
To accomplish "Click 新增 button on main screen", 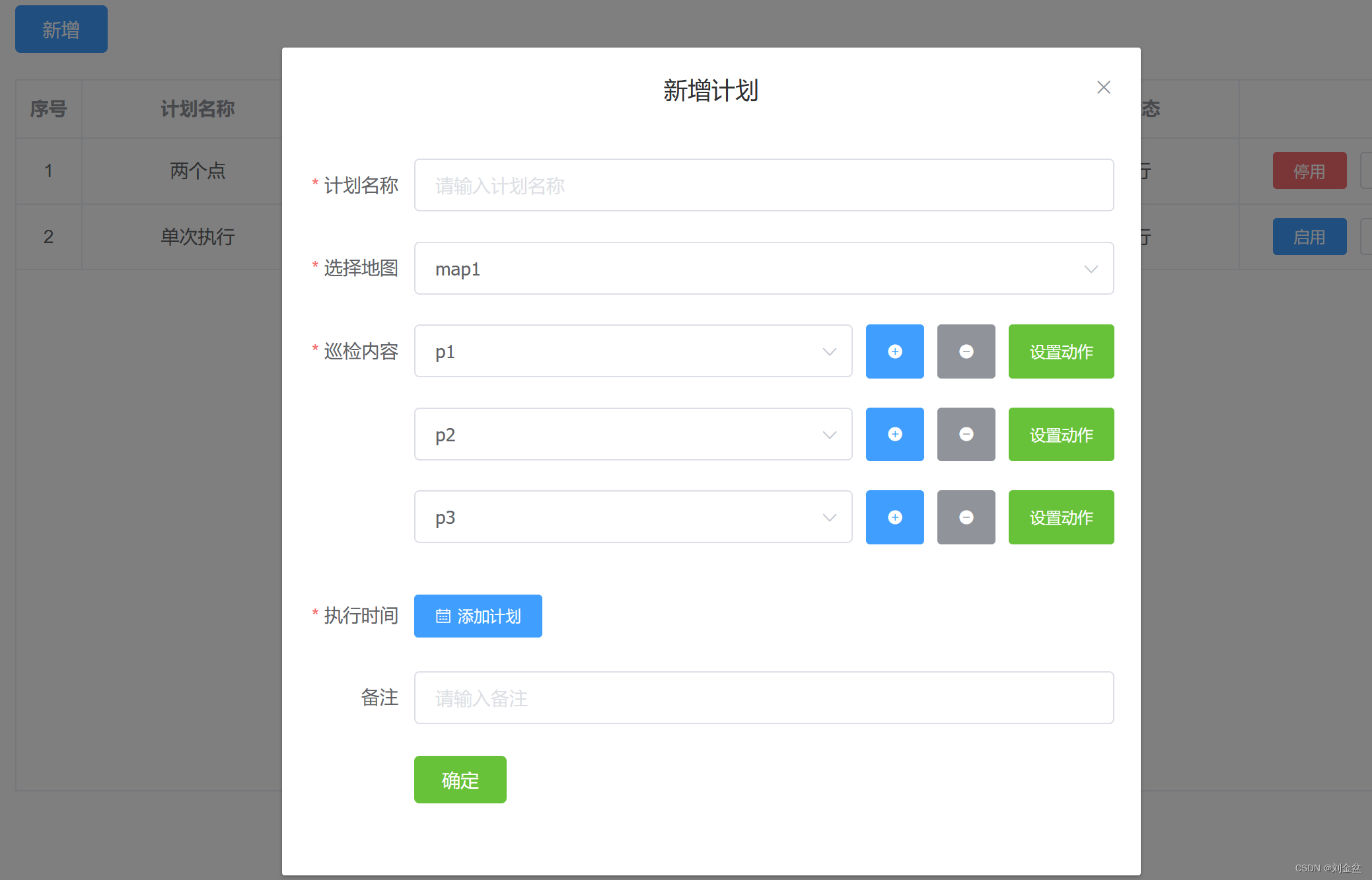I will pos(60,28).
